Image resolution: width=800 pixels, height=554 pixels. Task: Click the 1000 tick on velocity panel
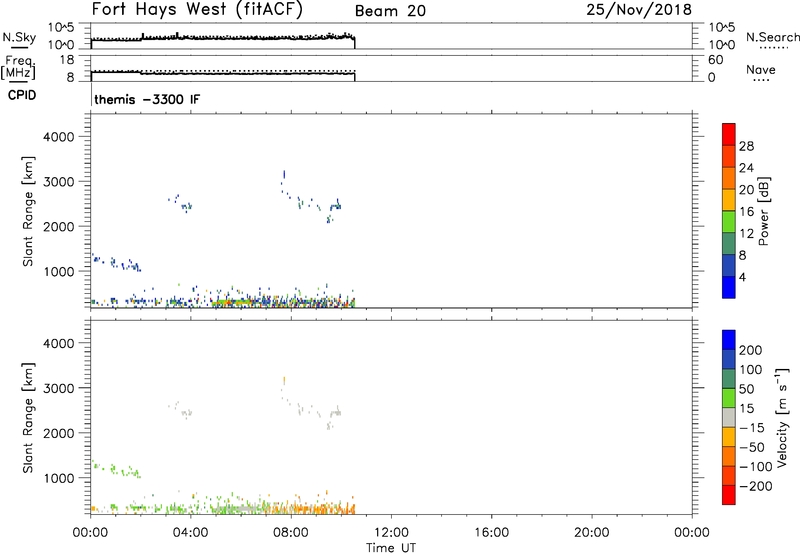click(x=59, y=477)
